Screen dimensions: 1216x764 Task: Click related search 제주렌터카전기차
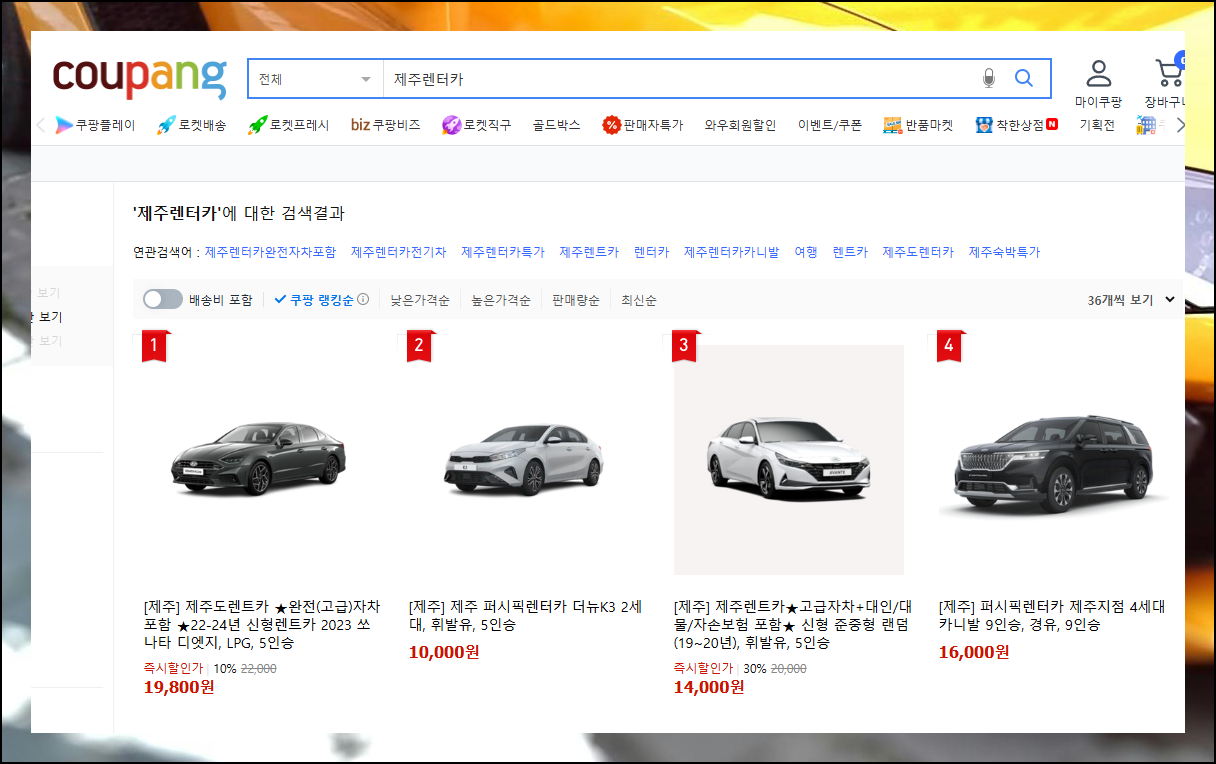398,252
